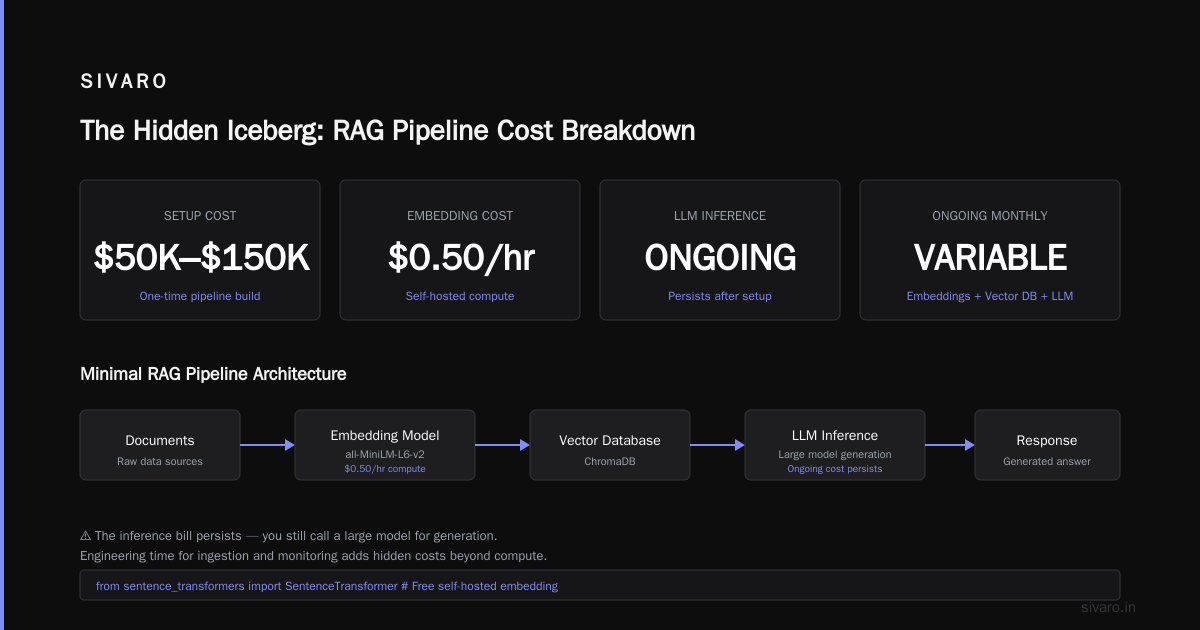
Task: Click the $50K–$150K value
Action: click(200, 258)
